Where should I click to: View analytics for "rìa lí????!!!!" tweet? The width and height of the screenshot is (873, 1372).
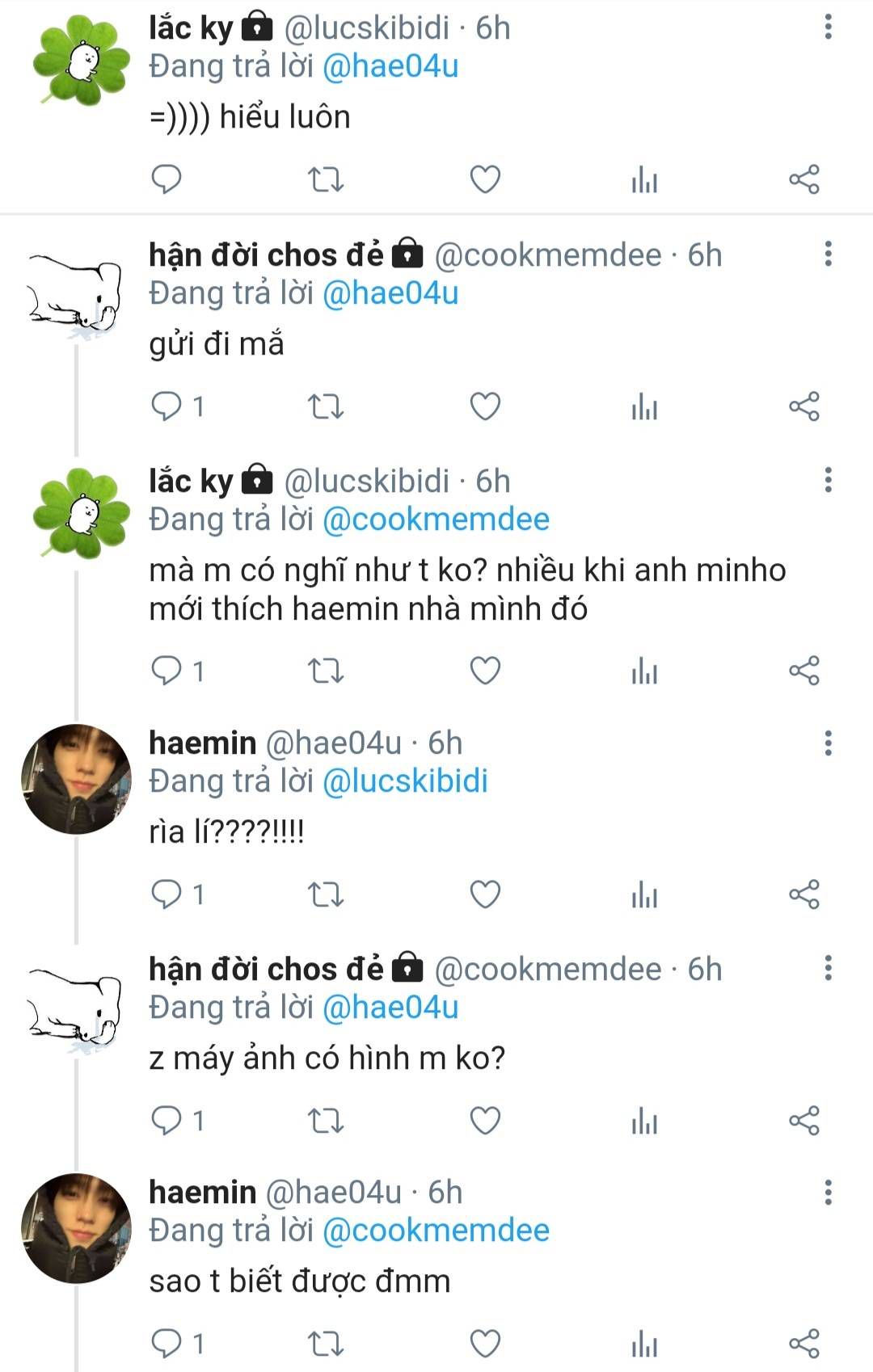644,894
